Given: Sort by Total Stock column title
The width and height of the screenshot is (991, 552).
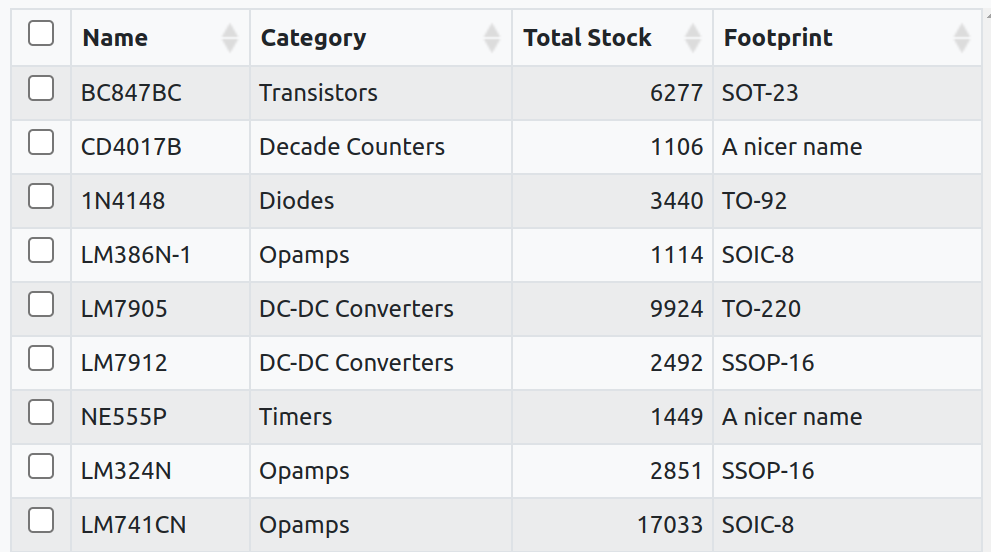Looking at the screenshot, I should [x=587, y=38].
